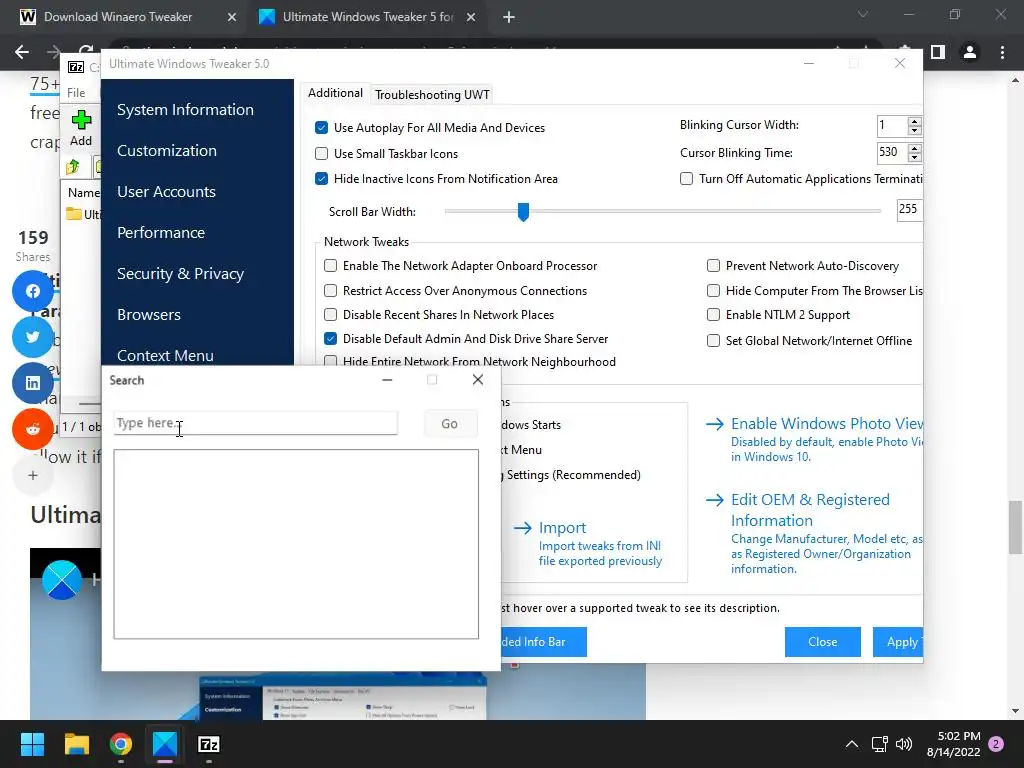The height and width of the screenshot is (768, 1024).
Task: Click the Edit OEM arrow icon
Action: point(715,500)
